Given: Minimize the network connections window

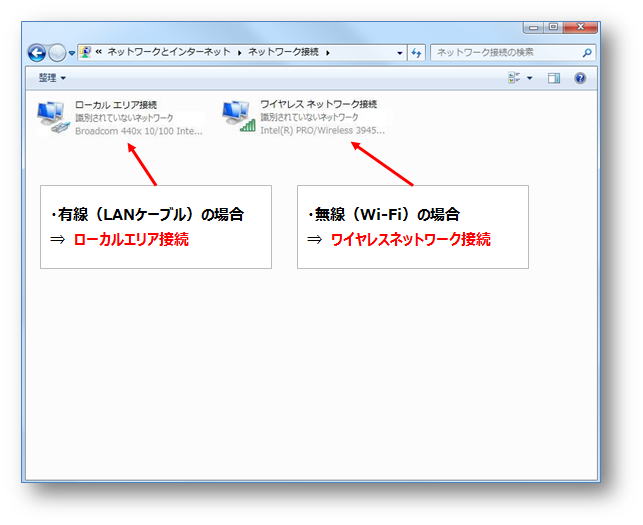Looking at the screenshot, I should point(534,27).
